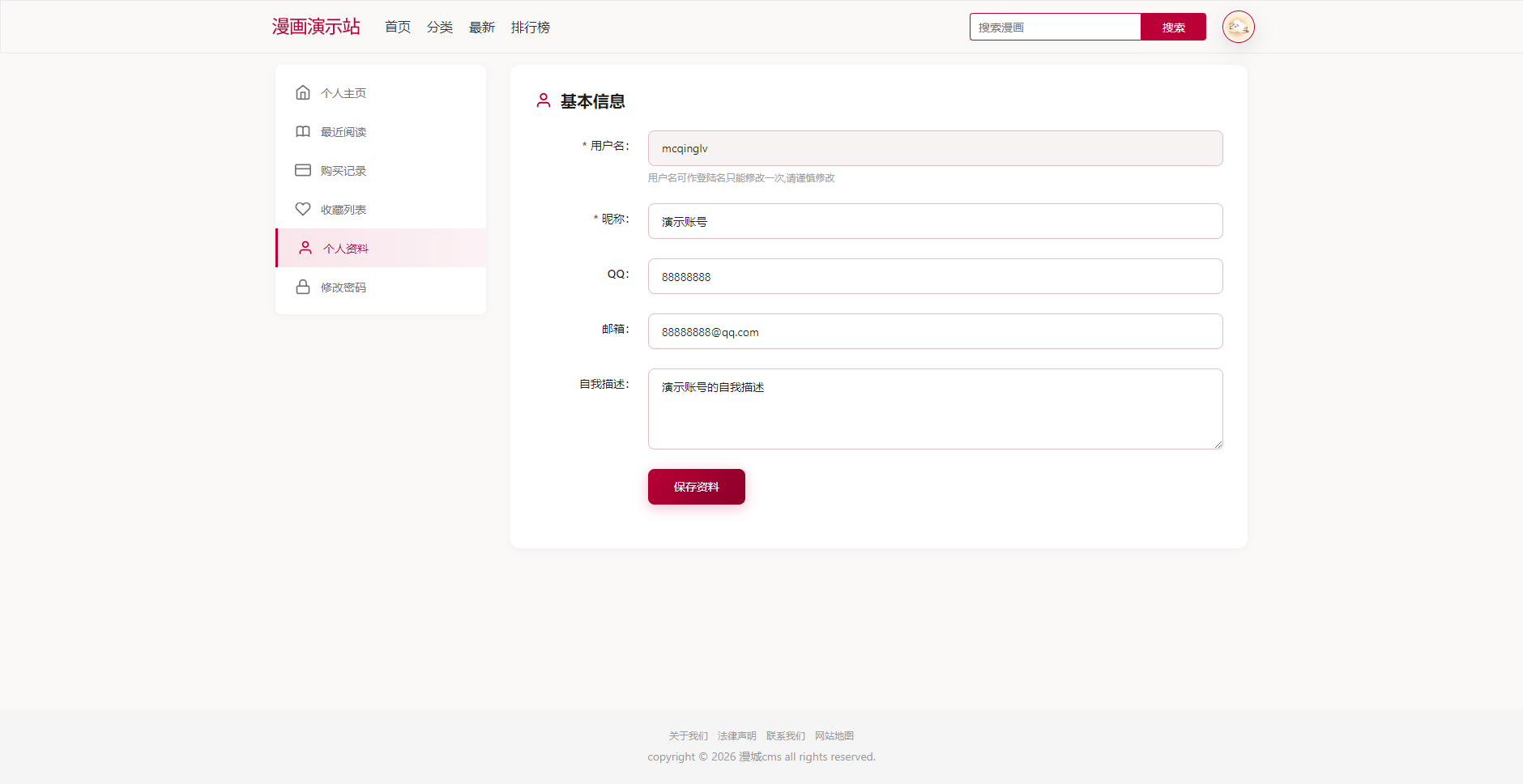Open the 个人主页 sidebar item
The image size is (1523, 784).
381,92
